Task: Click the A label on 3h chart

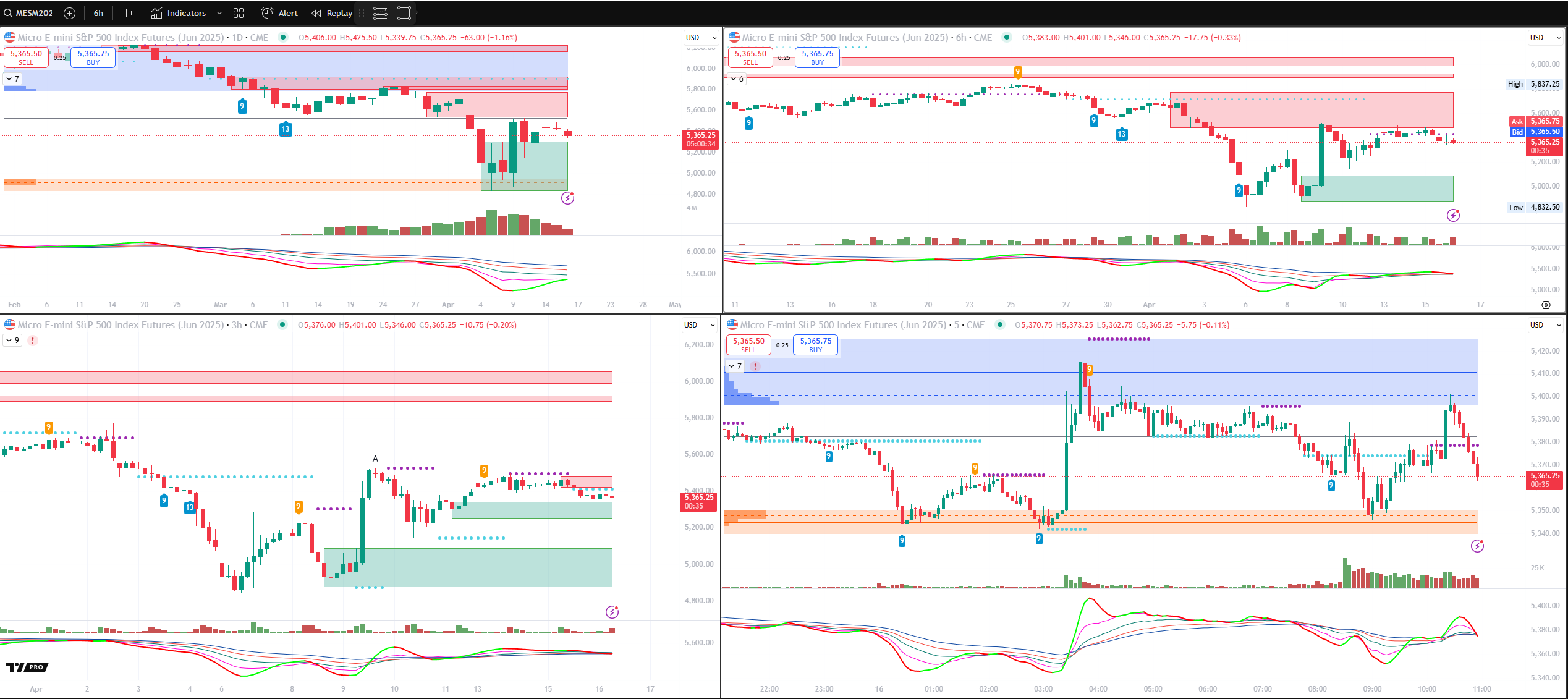Action: coord(375,459)
